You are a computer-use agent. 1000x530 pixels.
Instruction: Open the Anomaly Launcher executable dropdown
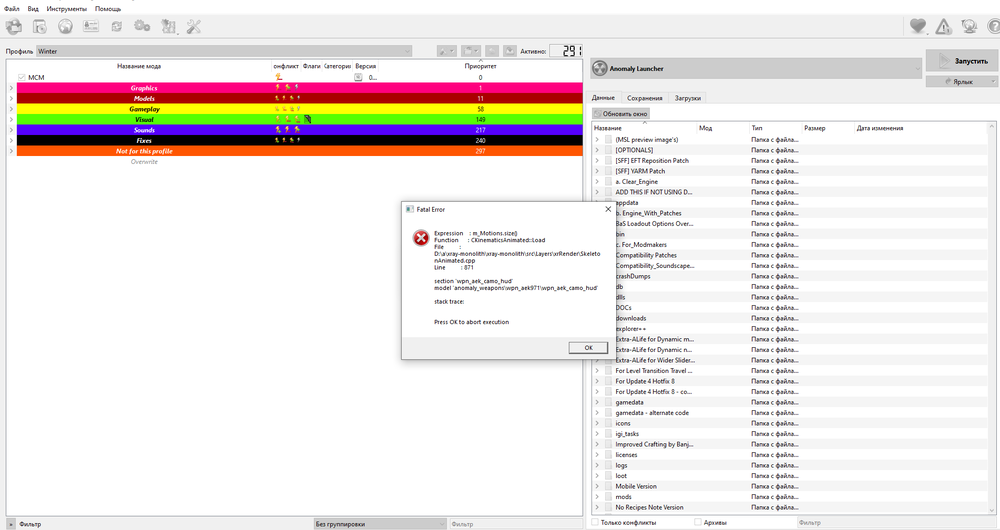[755, 68]
